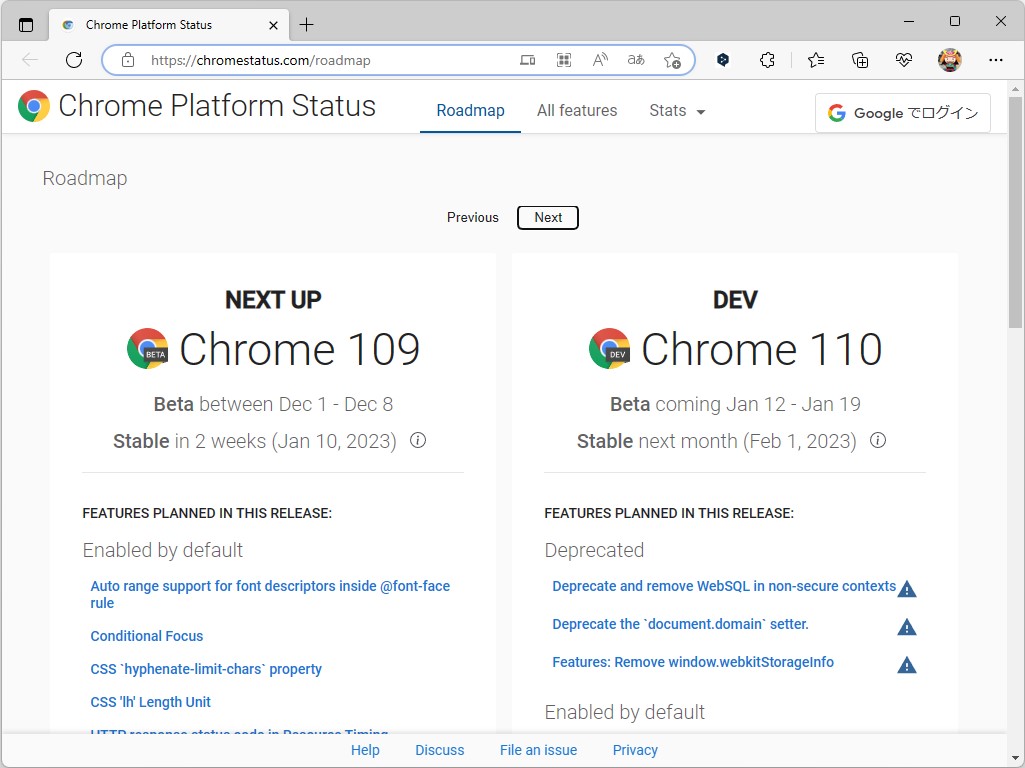1025x768 pixels.
Task: Open the tab actions menu top-left
Action: (x=24, y=22)
